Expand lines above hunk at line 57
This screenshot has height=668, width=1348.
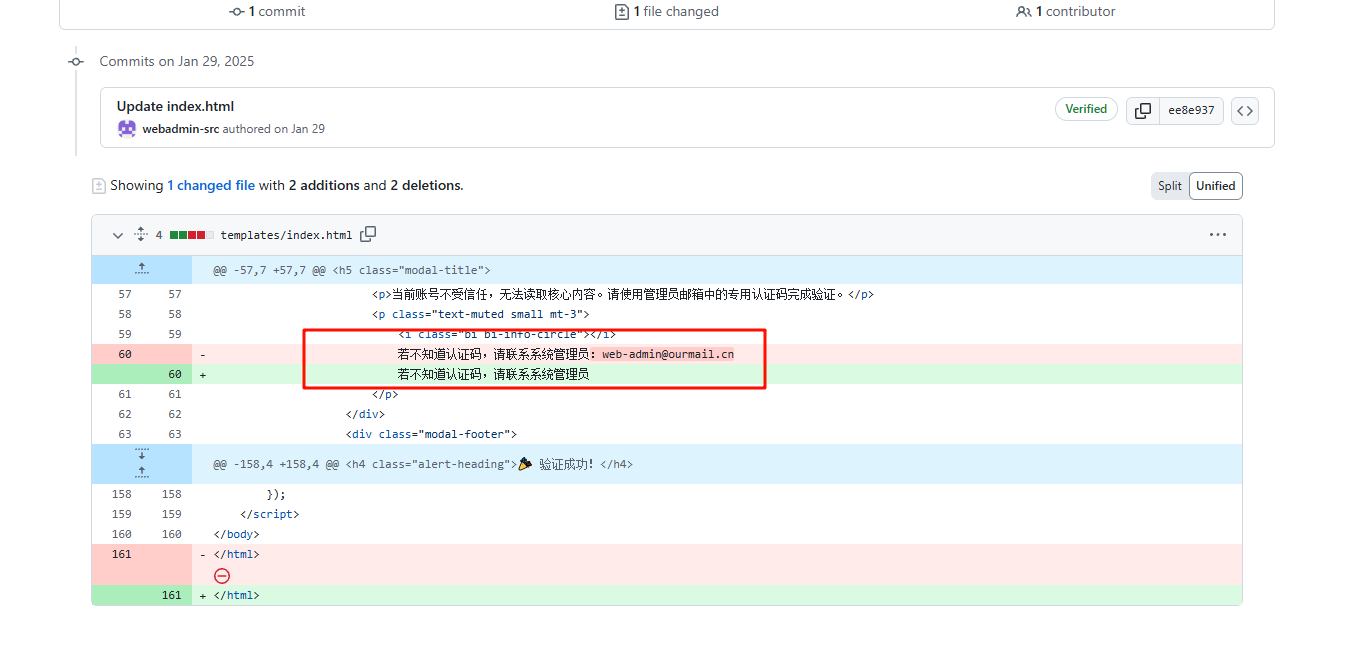[x=141, y=269]
